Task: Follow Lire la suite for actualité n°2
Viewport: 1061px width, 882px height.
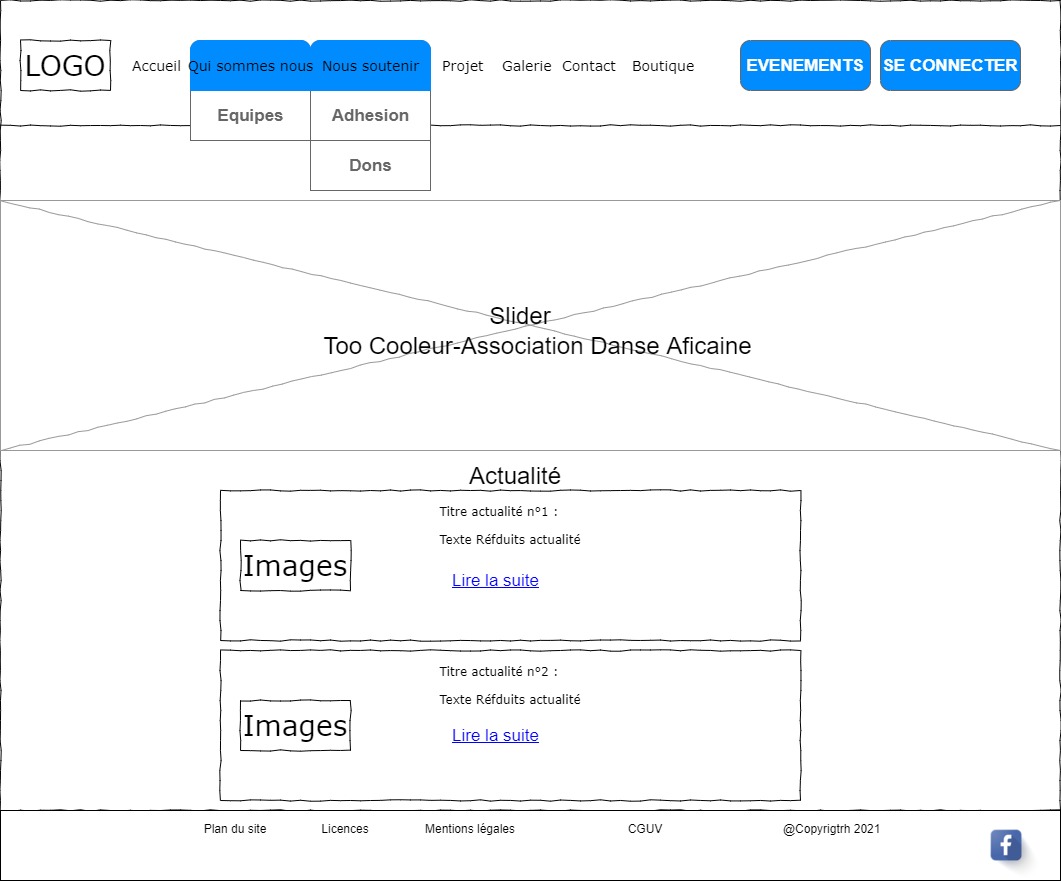Action: point(495,735)
